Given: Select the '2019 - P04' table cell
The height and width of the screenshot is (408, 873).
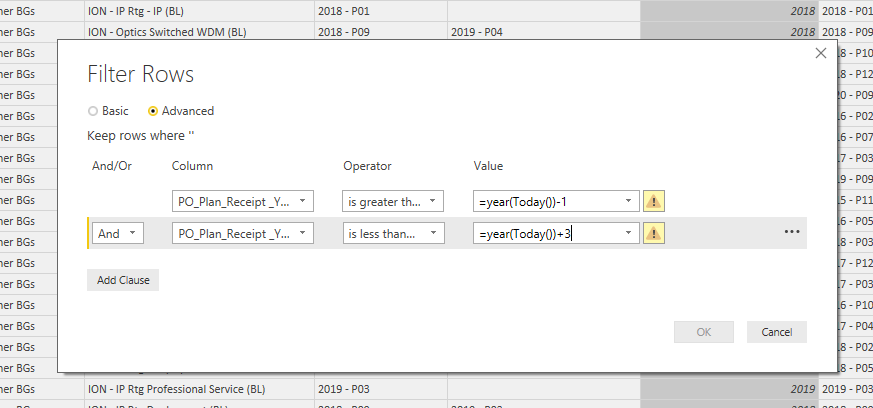Looking at the screenshot, I should coord(543,32).
